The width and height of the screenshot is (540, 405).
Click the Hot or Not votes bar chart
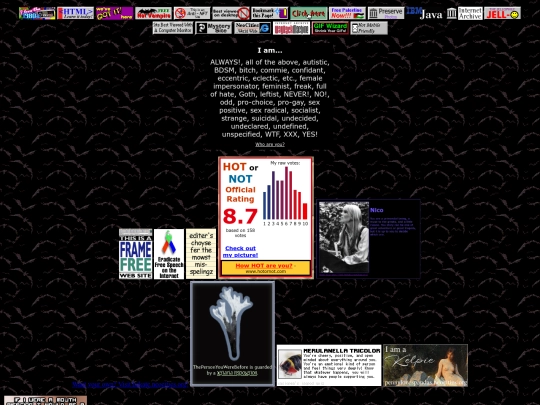coord(285,194)
